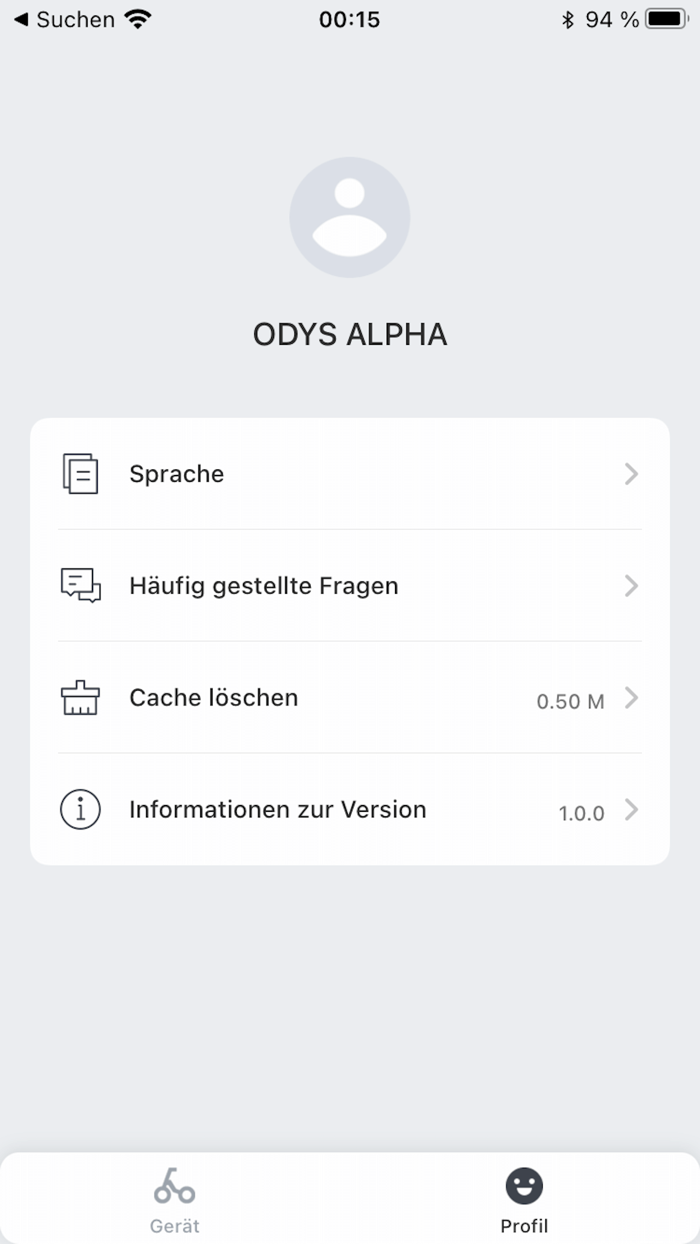Select the smiley Profil icon
Screen dimensions: 700x1244
point(524,1186)
